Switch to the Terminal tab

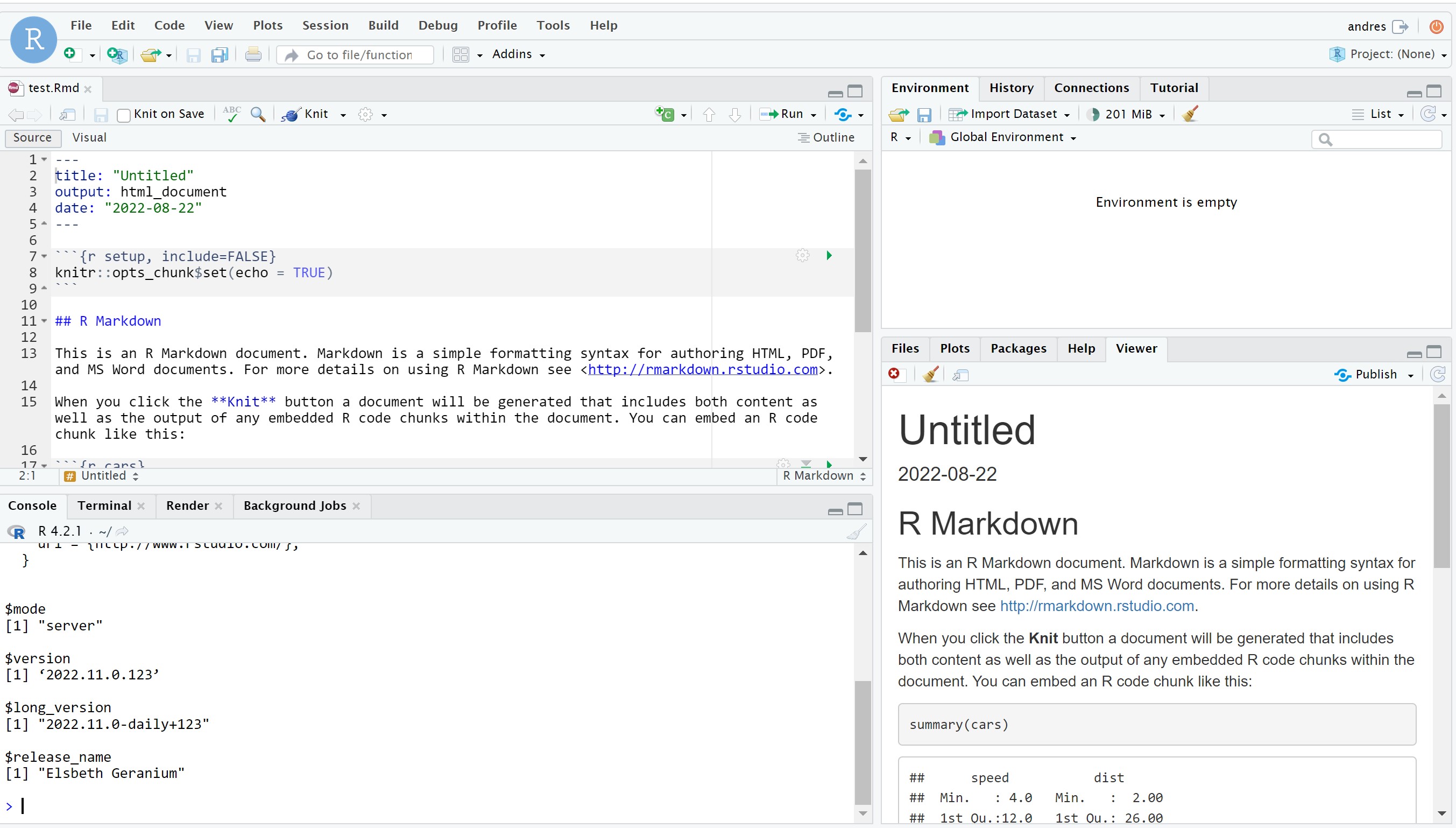click(104, 506)
